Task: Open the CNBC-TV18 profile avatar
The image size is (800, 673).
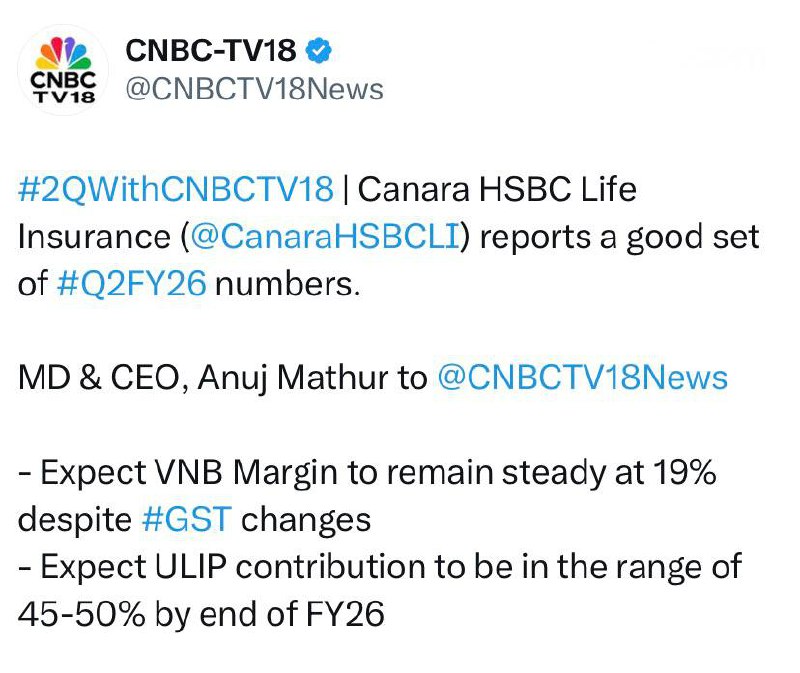Action: (x=64, y=68)
